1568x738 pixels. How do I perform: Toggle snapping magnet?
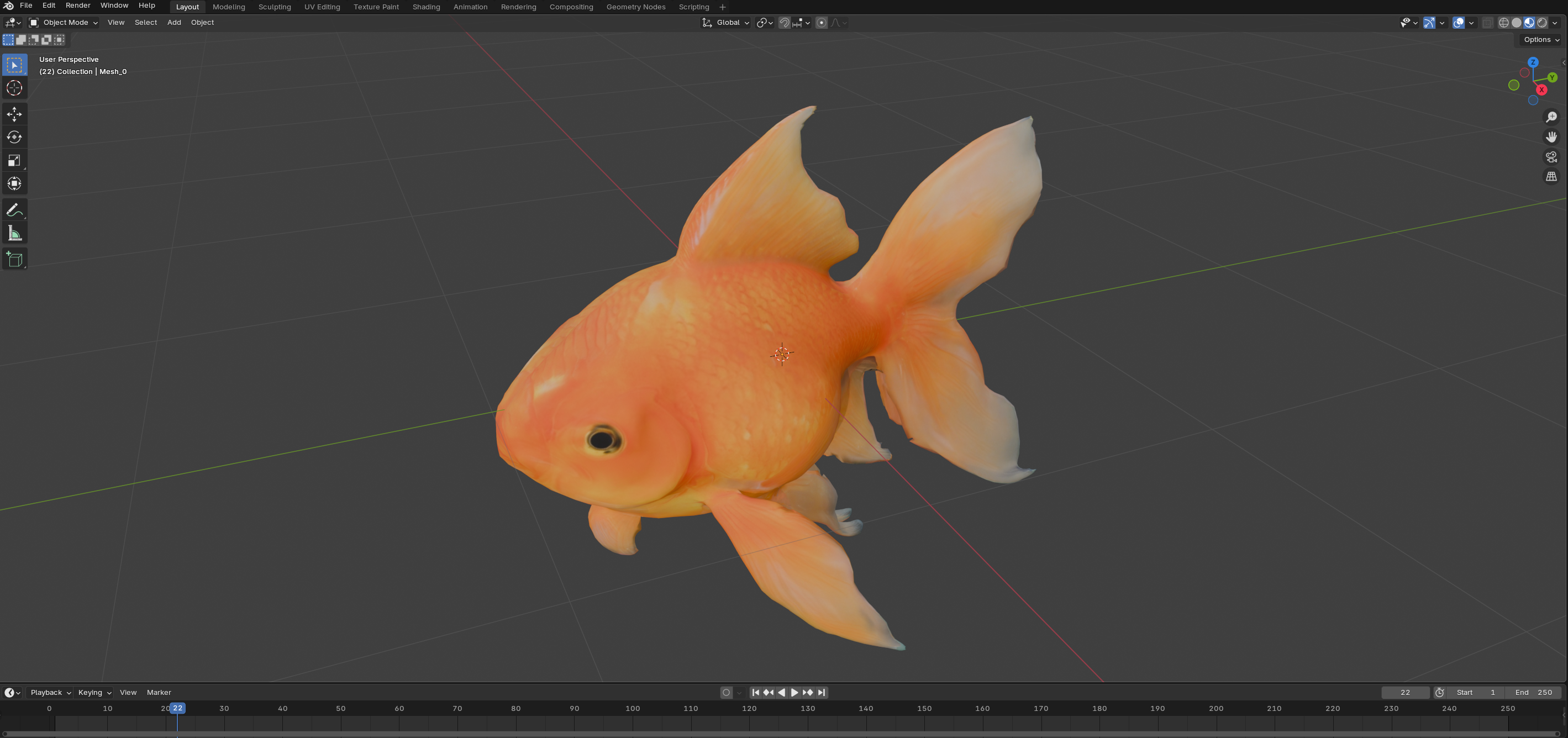click(785, 23)
